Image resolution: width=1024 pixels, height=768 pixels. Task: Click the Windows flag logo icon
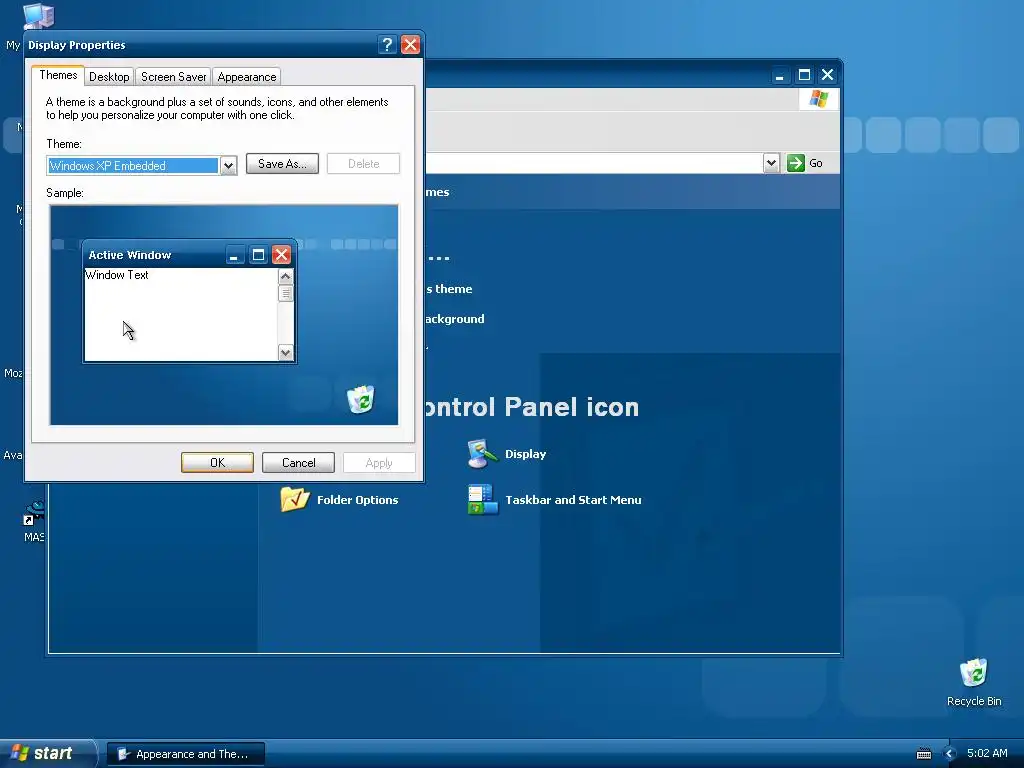pyautogui.click(x=818, y=99)
